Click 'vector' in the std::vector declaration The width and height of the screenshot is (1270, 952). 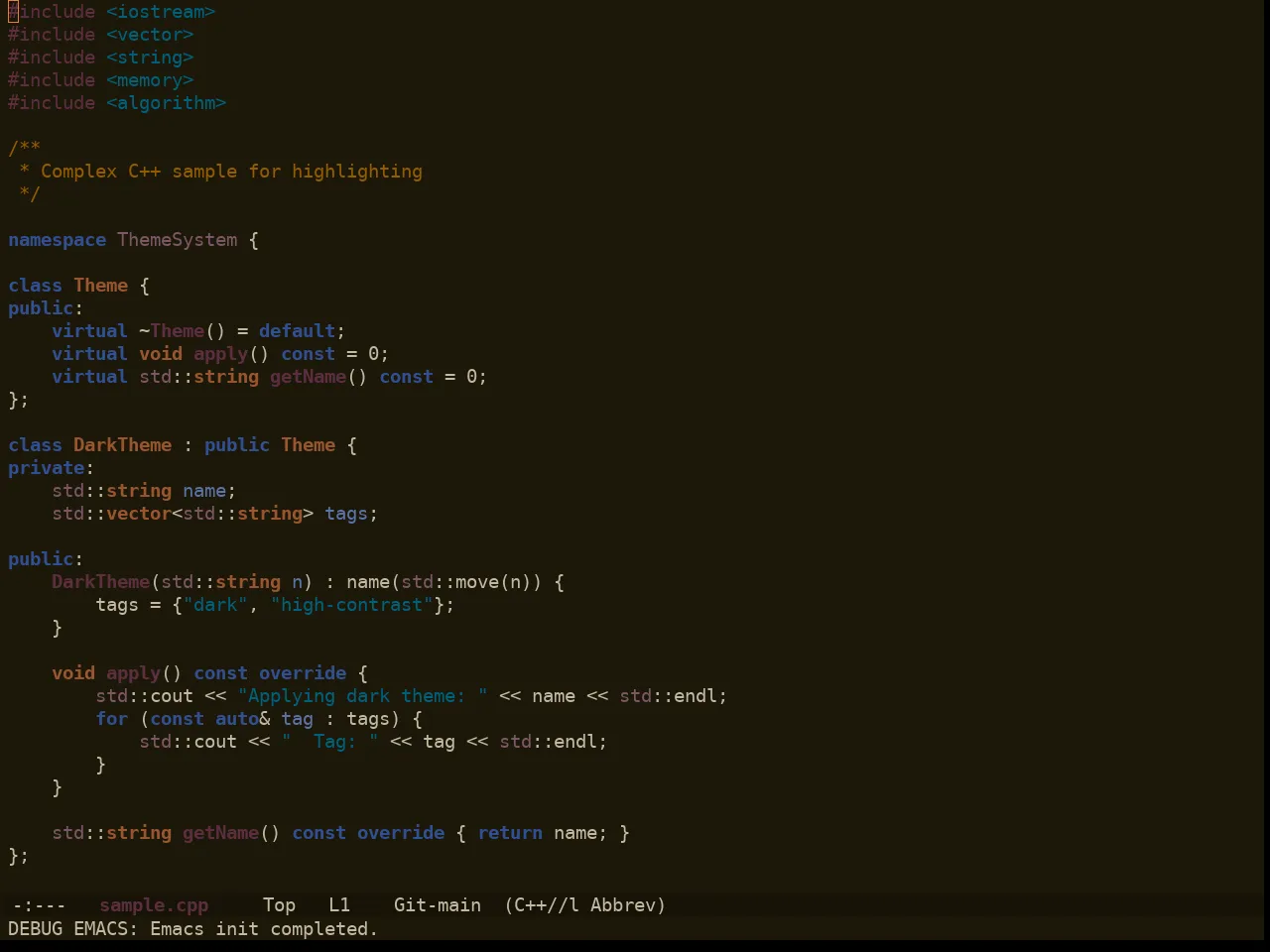click(139, 514)
